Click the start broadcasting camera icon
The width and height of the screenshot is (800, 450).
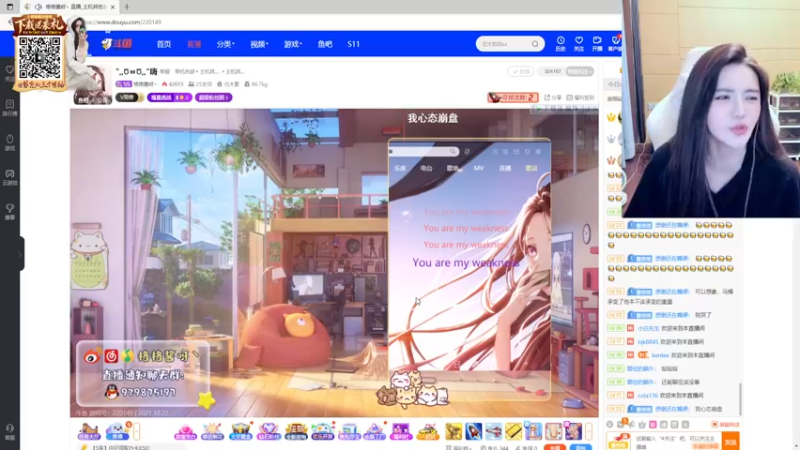(x=597, y=43)
